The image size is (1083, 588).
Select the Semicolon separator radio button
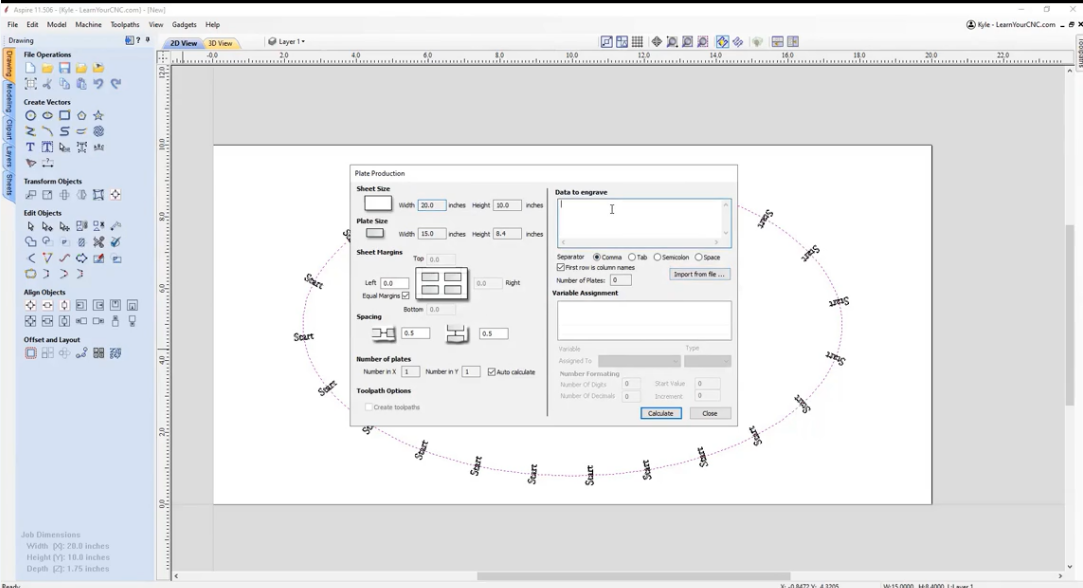[x=657, y=257]
